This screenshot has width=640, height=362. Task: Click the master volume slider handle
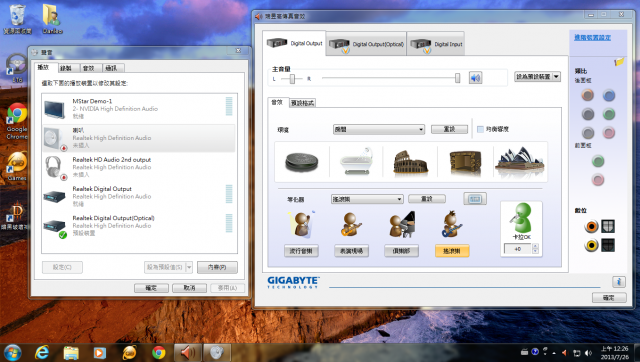[x=458, y=78]
